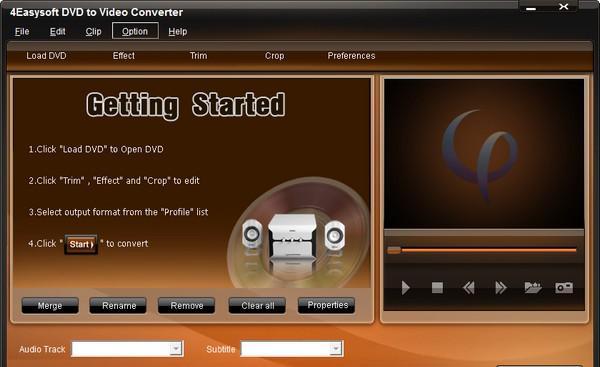Click the Merge button
The width and height of the screenshot is (600, 367).
(x=50, y=305)
